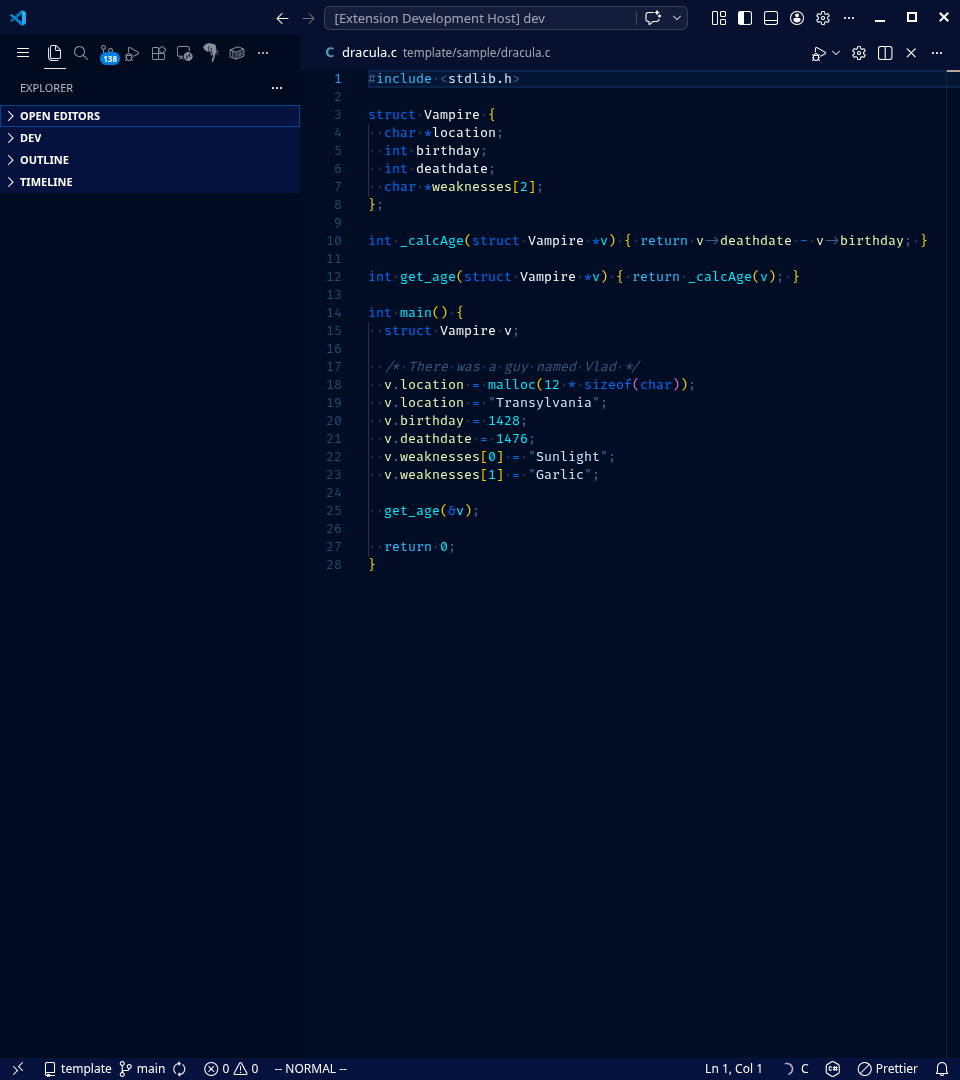960x1080 pixels.
Task: Go forward in navigation history
Action: pyautogui.click(x=309, y=19)
